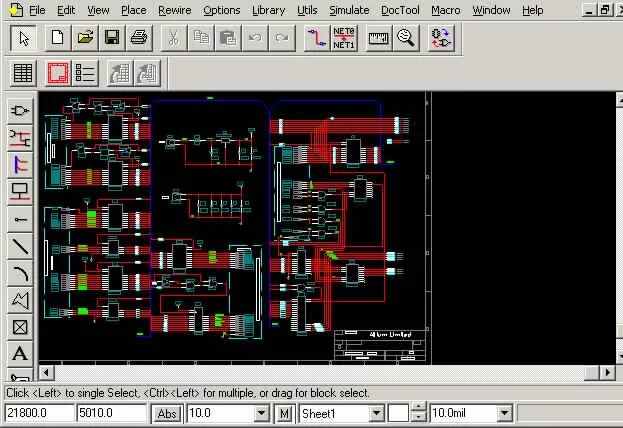Open the File menu
The height and width of the screenshot is (428, 623).
[x=37, y=10]
